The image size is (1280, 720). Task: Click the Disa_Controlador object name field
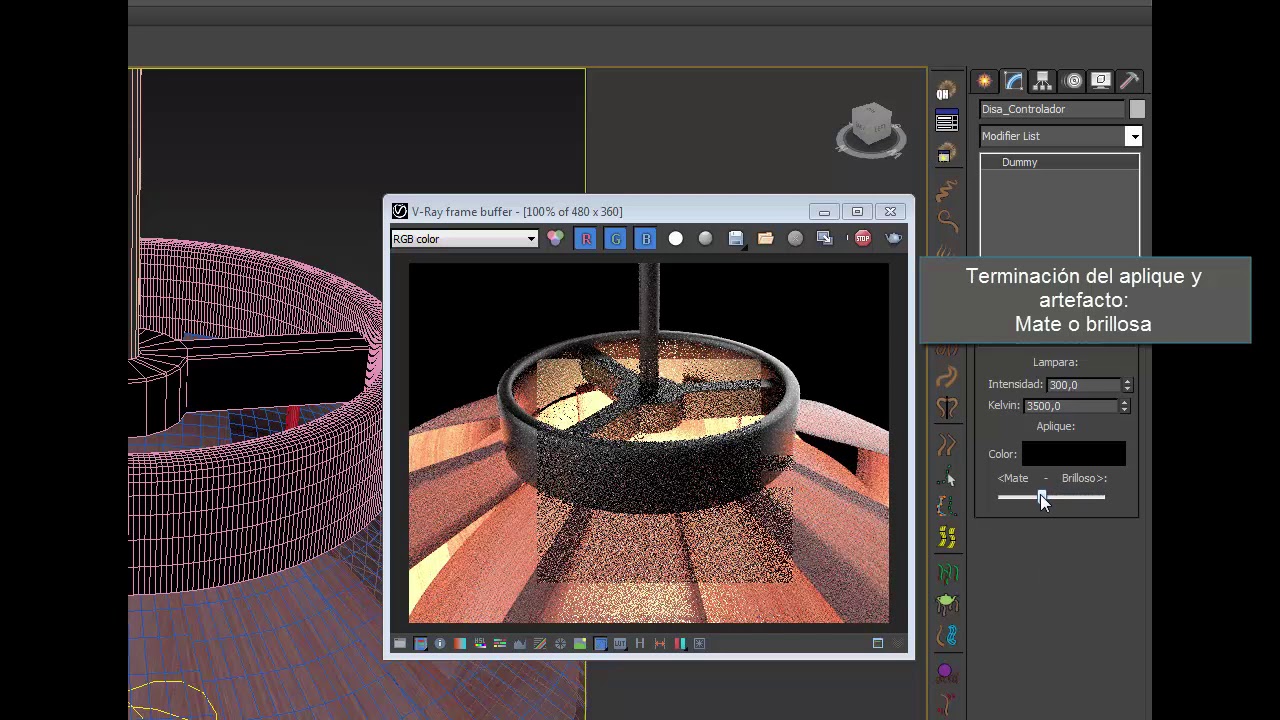point(1052,109)
